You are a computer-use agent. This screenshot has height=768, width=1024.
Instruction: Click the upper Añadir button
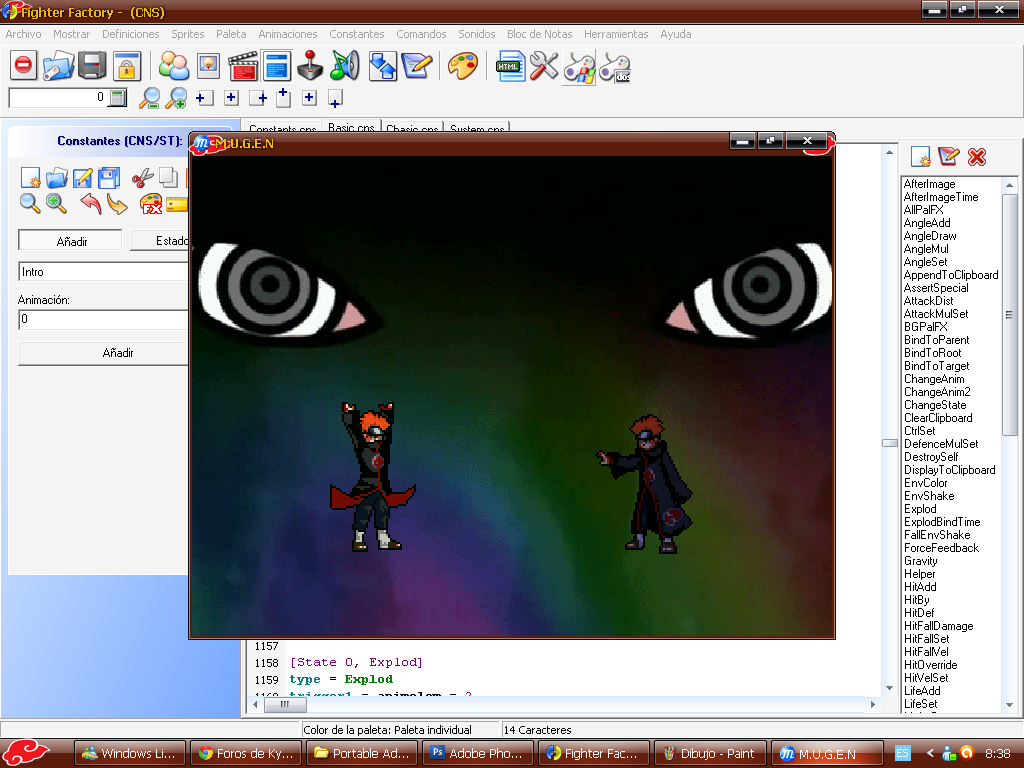(x=71, y=241)
